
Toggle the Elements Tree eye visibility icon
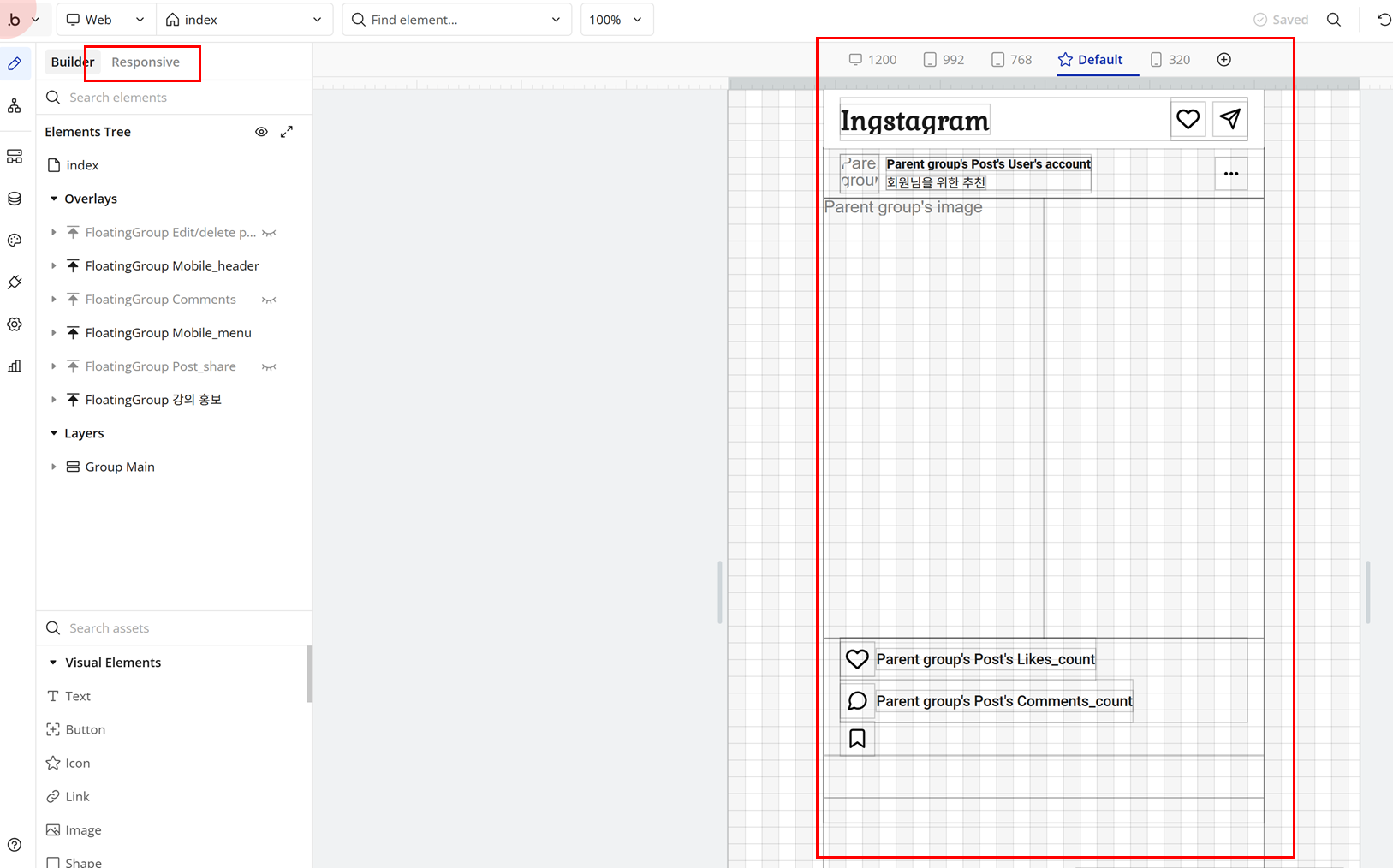coord(261,132)
